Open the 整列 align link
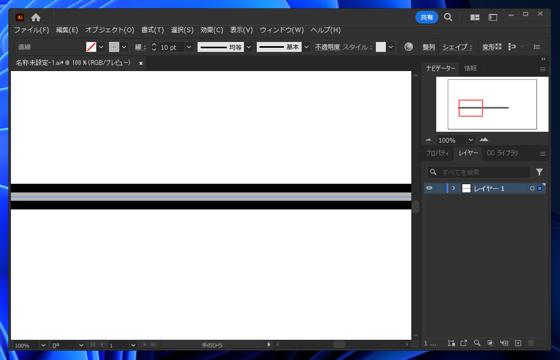 pos(429,47)
